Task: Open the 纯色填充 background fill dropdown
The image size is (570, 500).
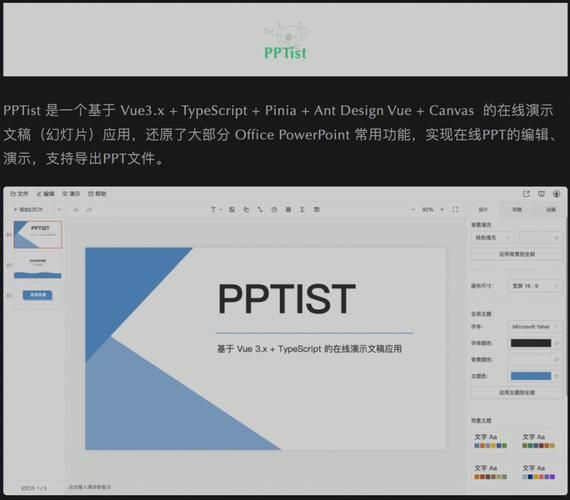Action: coord(493,237)
